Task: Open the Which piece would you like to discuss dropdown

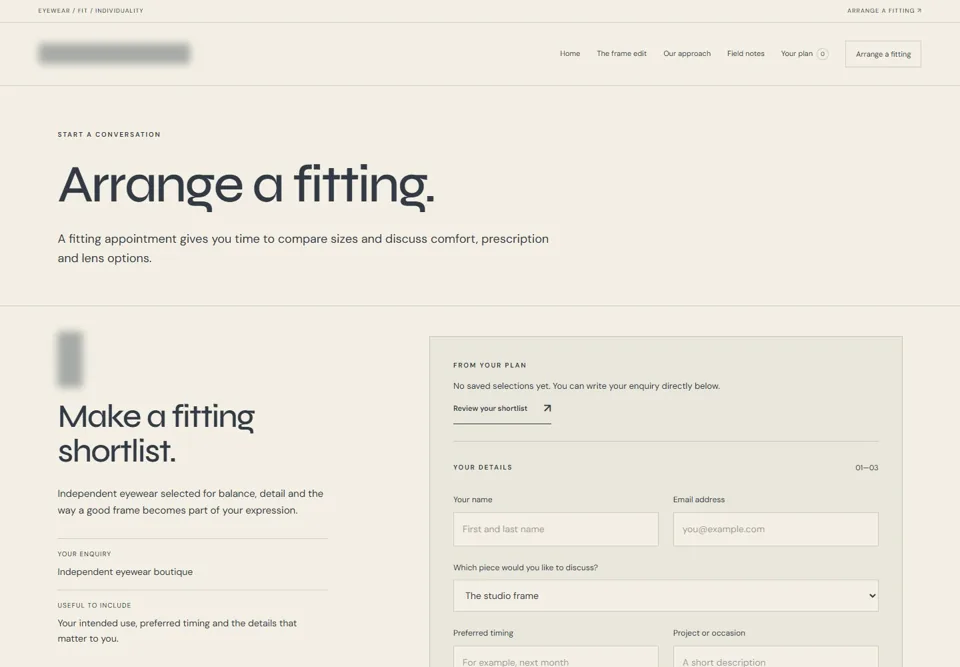Action: [x=666, y=595]
